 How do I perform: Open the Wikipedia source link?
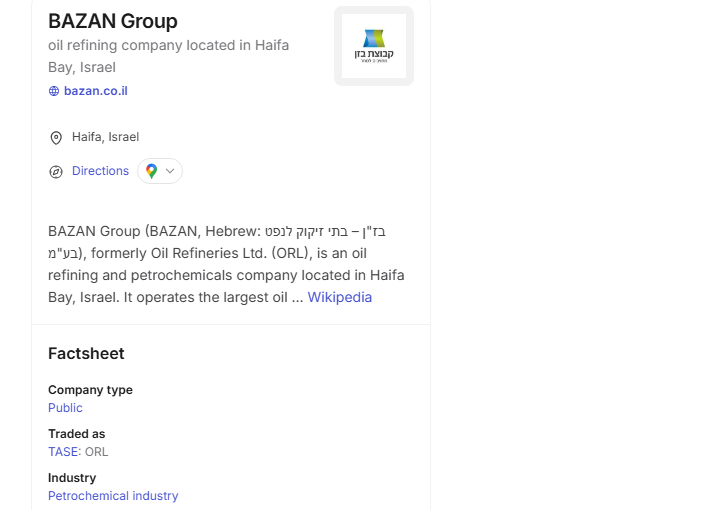[x=339, y=297]
